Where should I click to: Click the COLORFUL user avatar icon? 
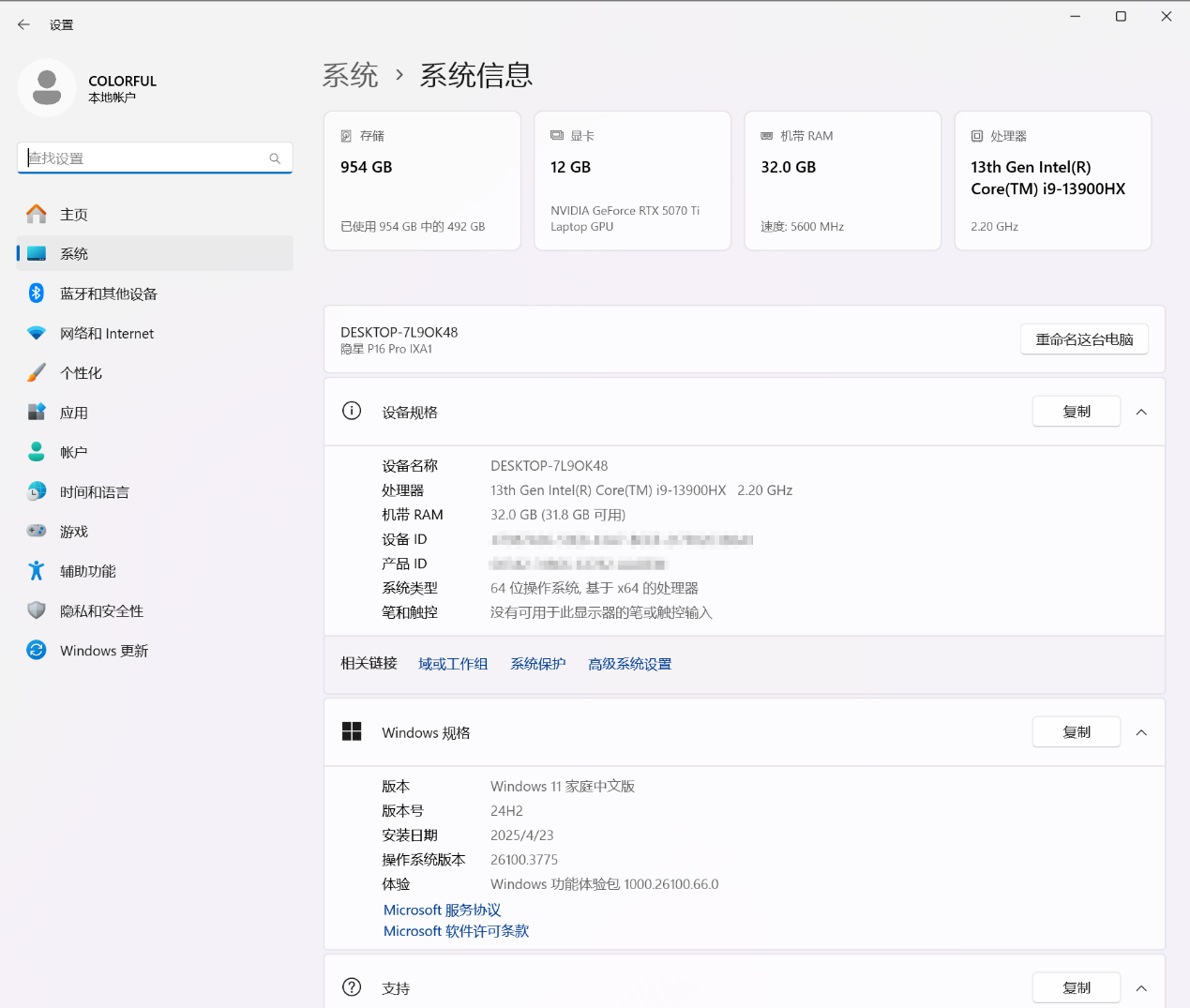(x=46, y=88)
